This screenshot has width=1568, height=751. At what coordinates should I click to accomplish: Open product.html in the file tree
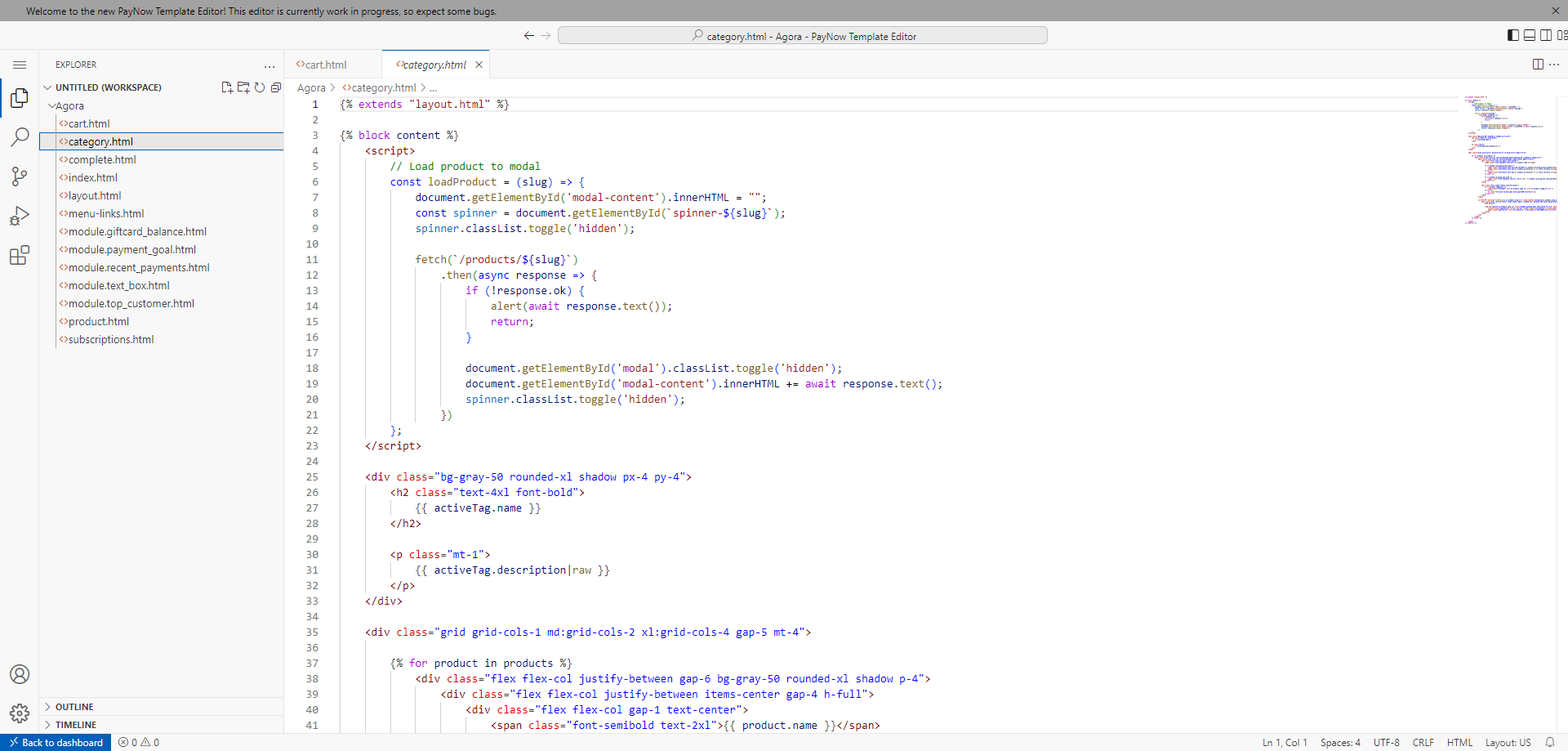[99, 322]
